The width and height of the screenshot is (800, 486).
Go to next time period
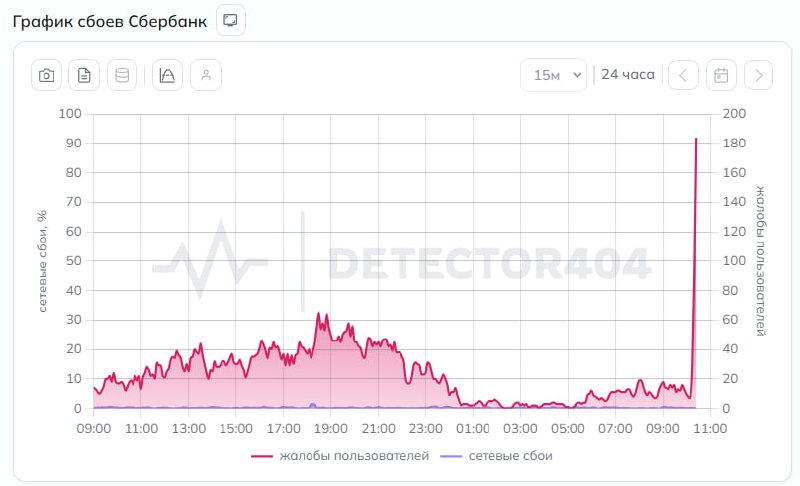point(759,75)
